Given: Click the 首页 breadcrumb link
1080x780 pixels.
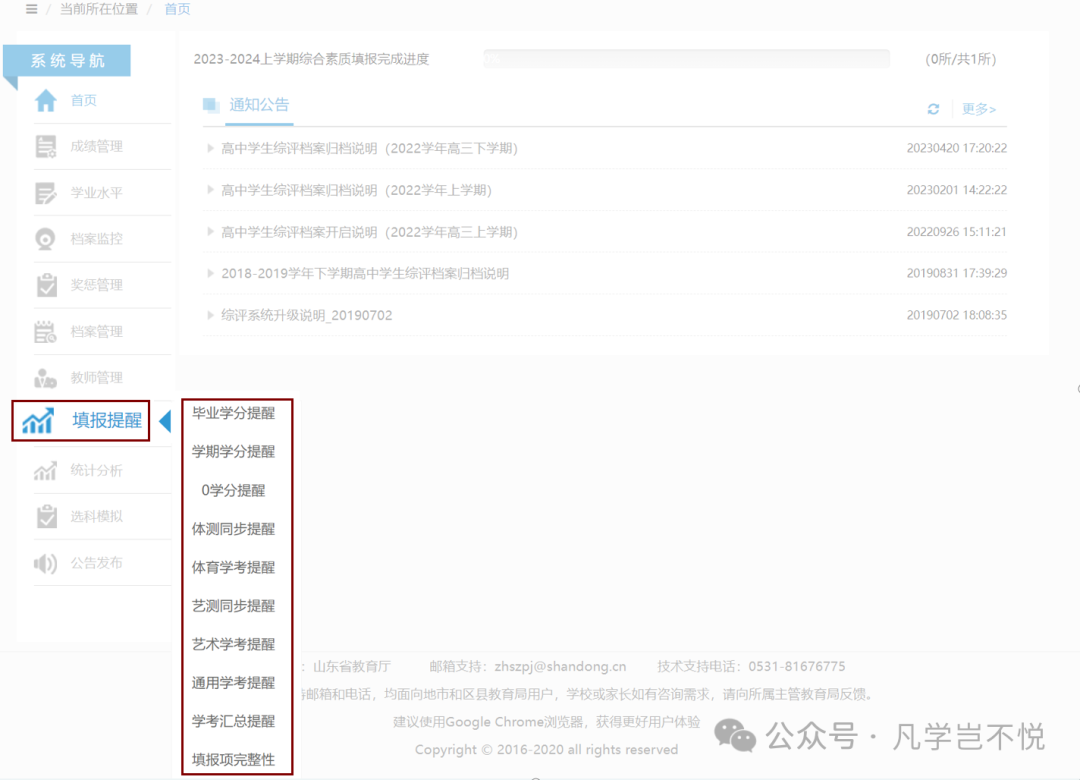Looking at the screenshot, I should click(x=177, y=9).
